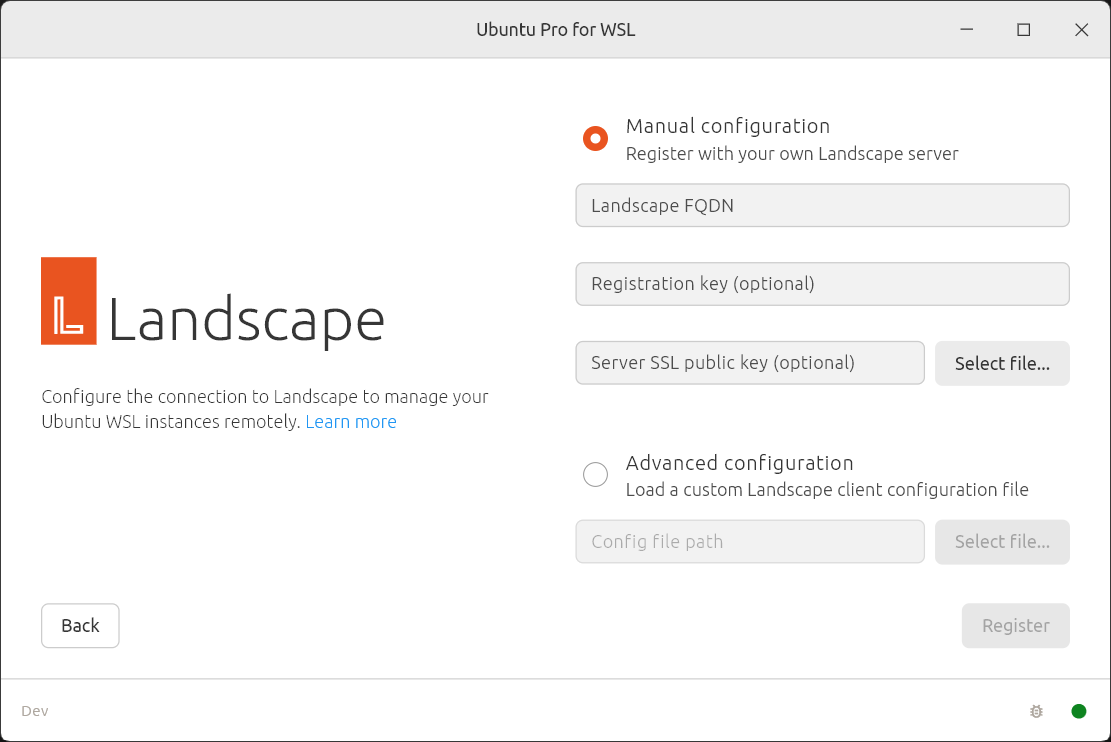
Task: Open Select file for Config file path
Action: point(1002,541)
